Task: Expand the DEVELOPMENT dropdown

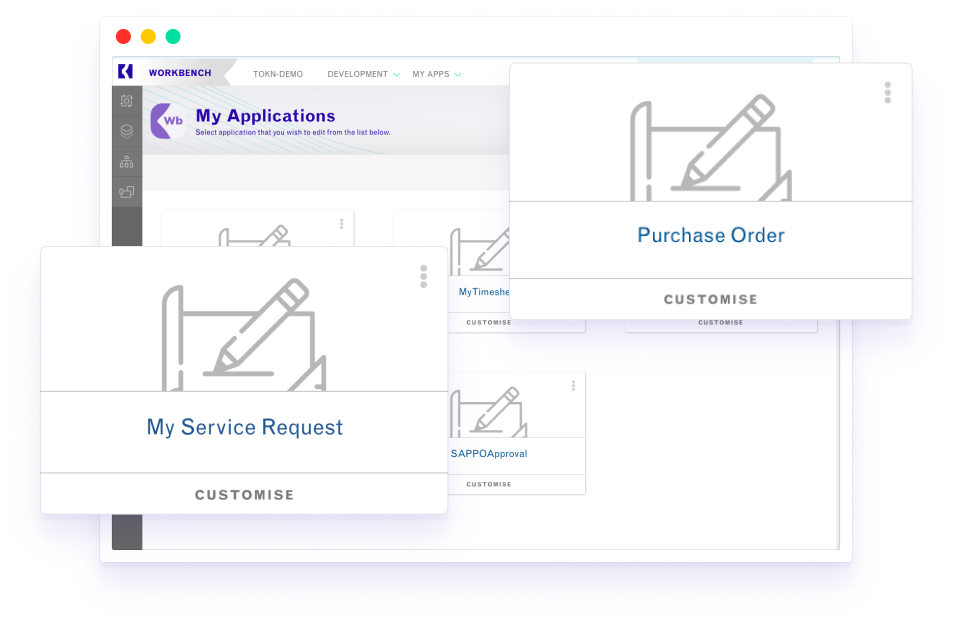Action: (x=363, y=74)
